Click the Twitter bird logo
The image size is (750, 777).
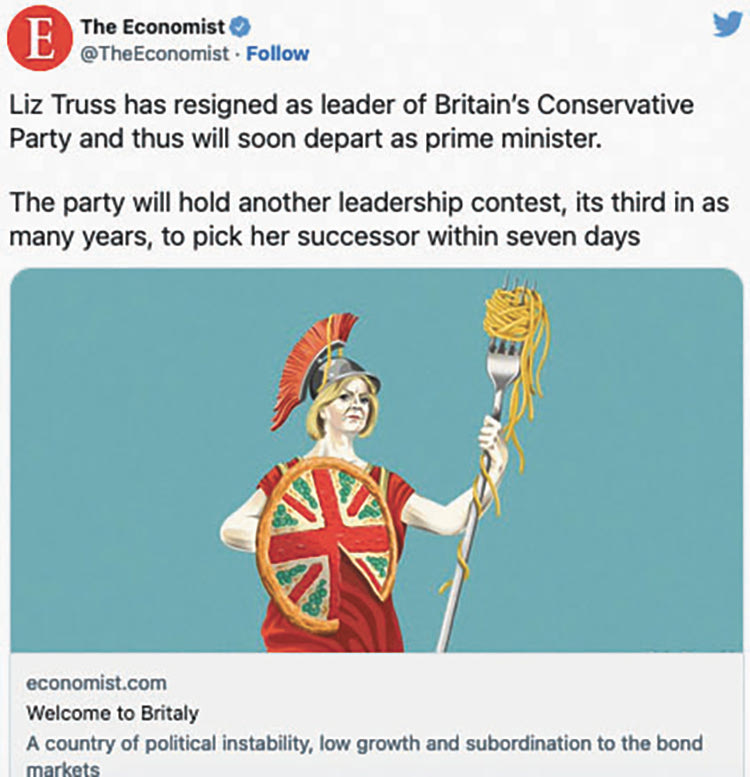click(726, 26)
